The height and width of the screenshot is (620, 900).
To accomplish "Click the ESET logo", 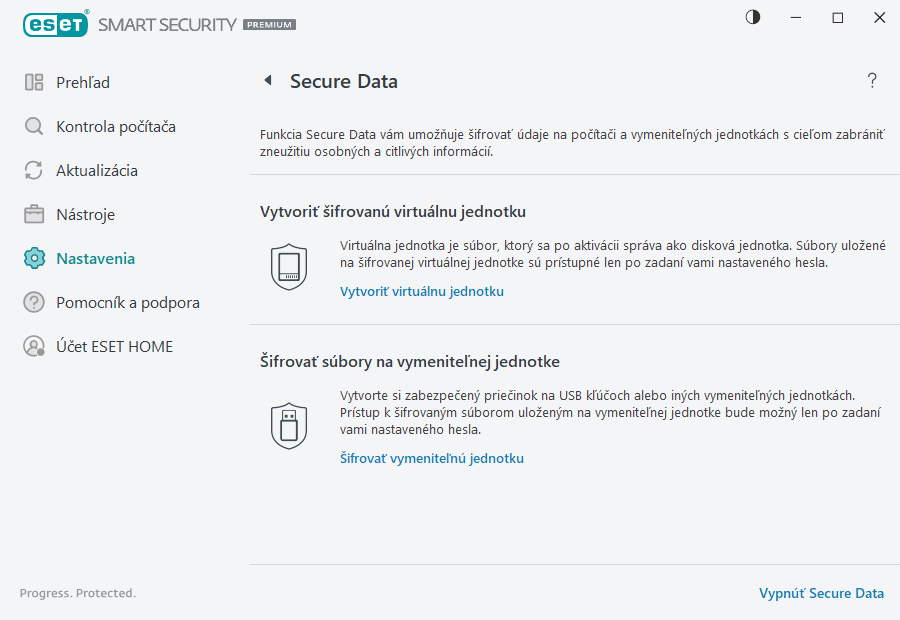I will tap(56, 24).
